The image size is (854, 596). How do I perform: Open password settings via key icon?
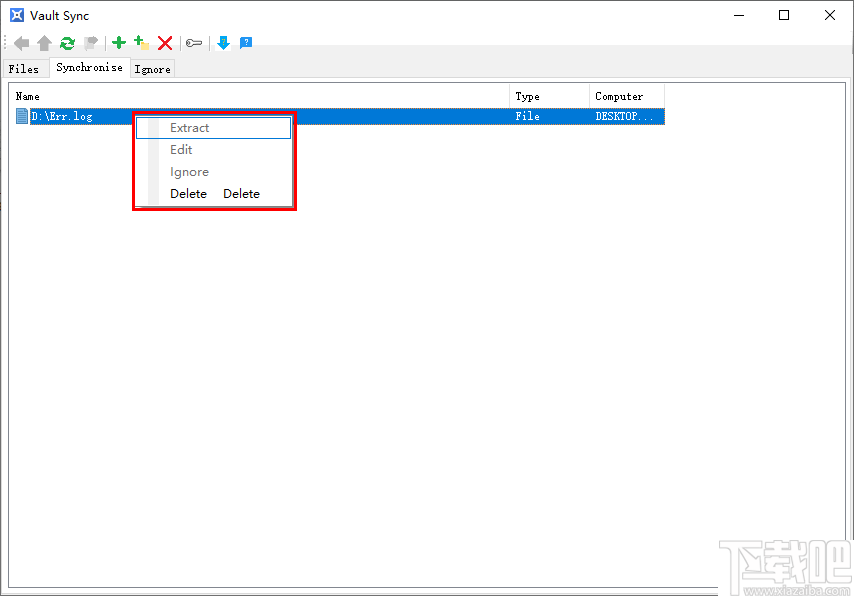tap(194, 43)
